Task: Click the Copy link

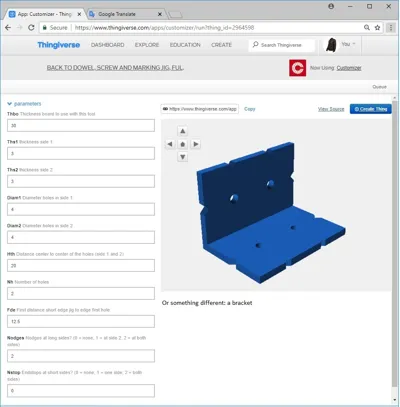Action: pyautogui.click(x=249, y=109)
